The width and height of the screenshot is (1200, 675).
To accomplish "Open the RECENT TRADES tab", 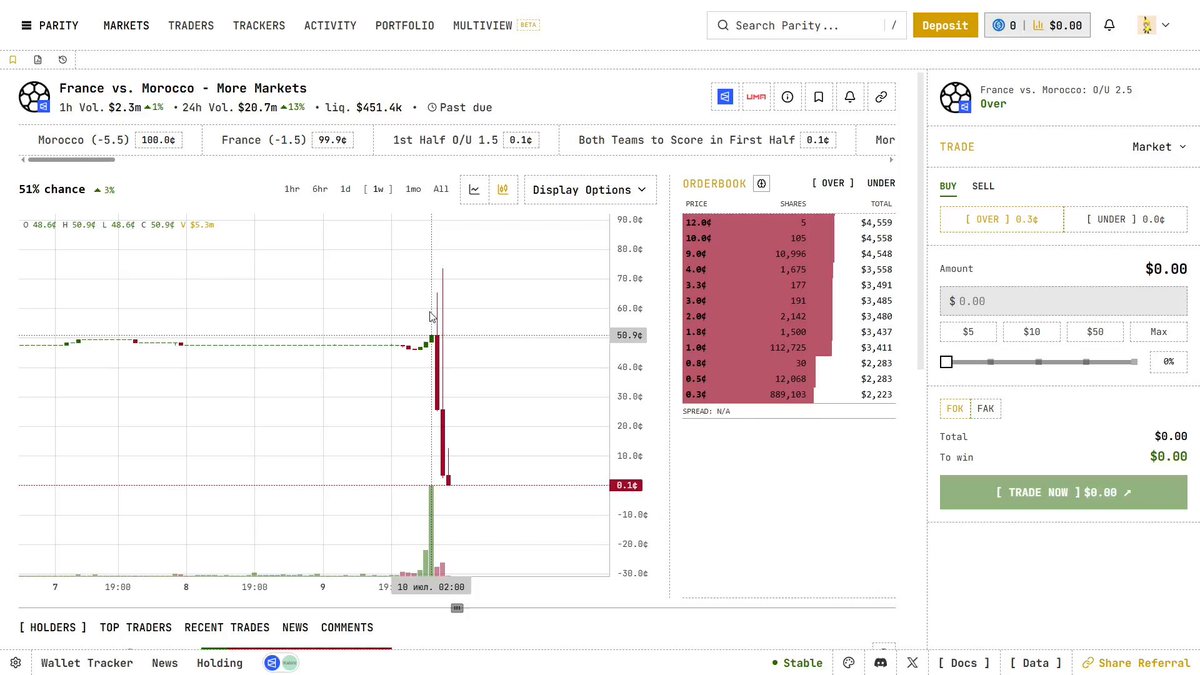I will (x=227, y=628).
